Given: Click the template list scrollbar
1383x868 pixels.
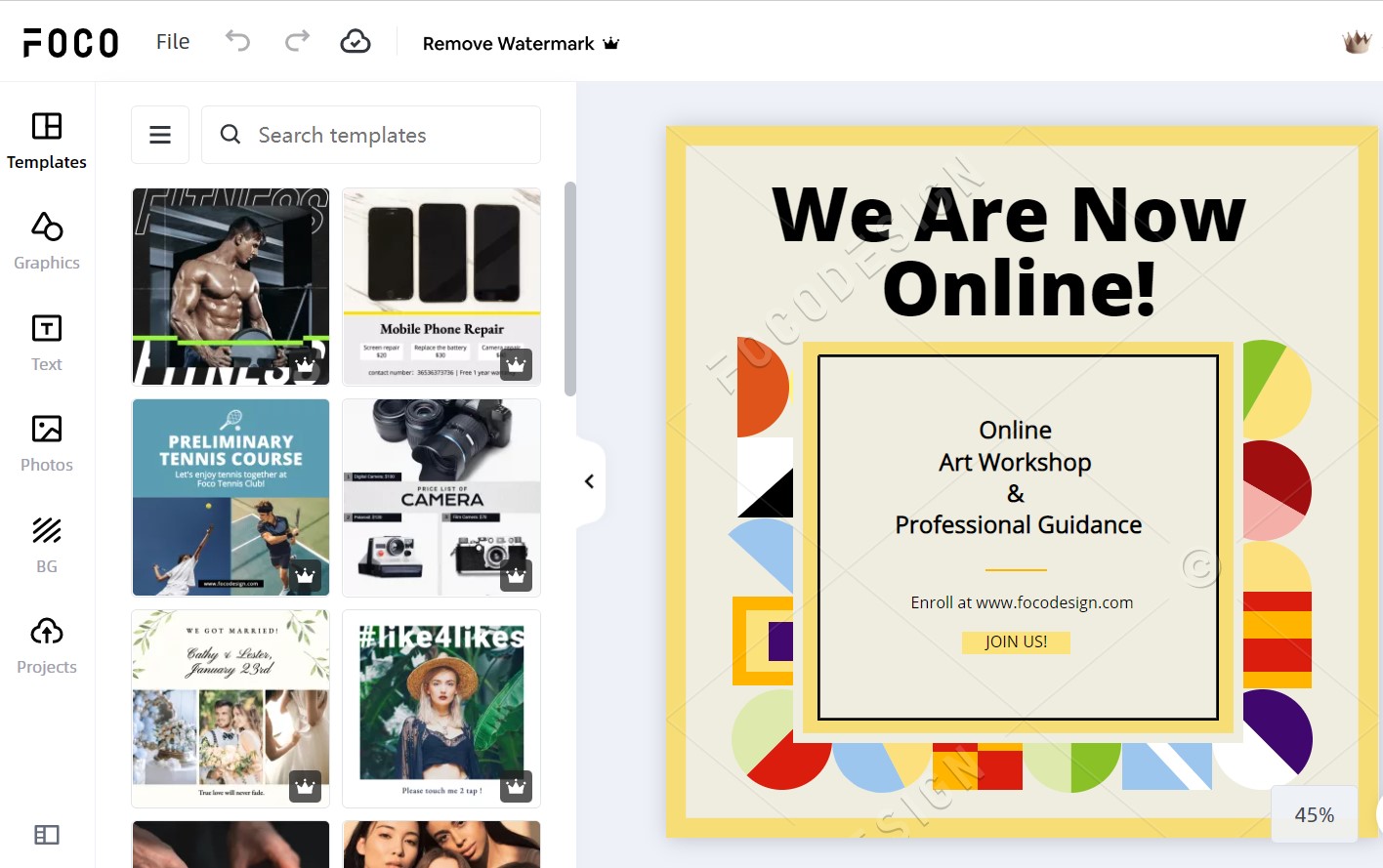Looking at the screenshot, I should point(570,289).
